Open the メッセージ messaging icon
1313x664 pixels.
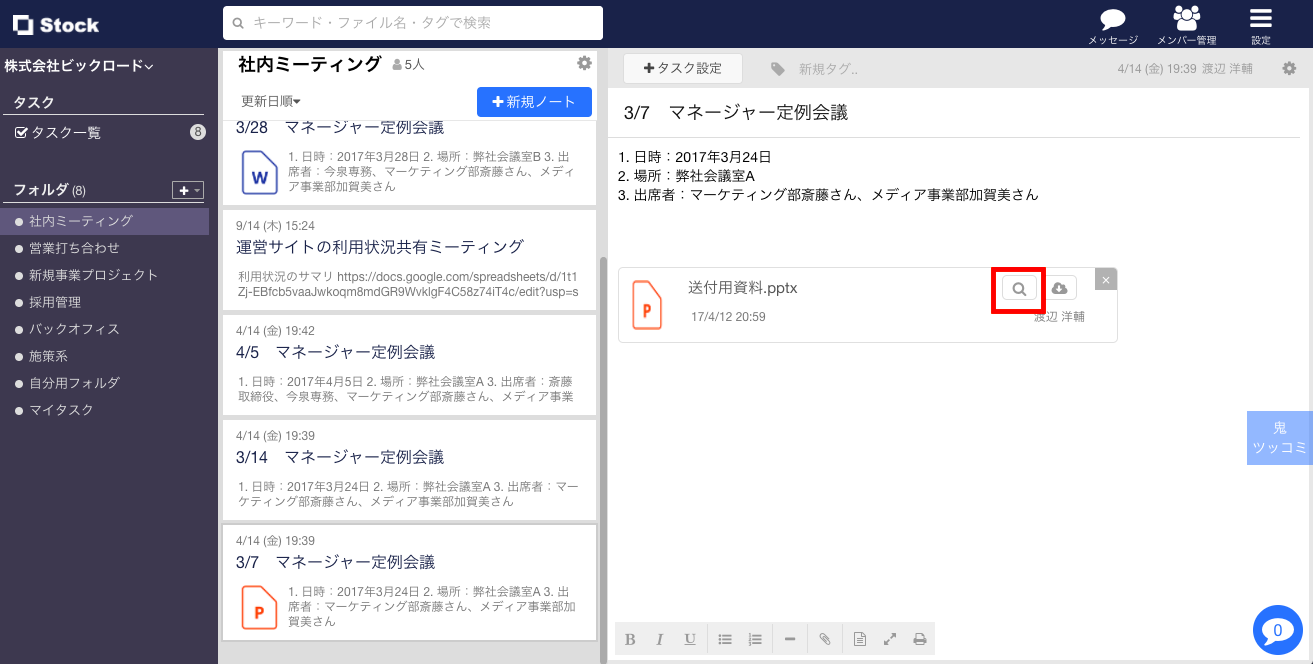[x=1111, y=22]
